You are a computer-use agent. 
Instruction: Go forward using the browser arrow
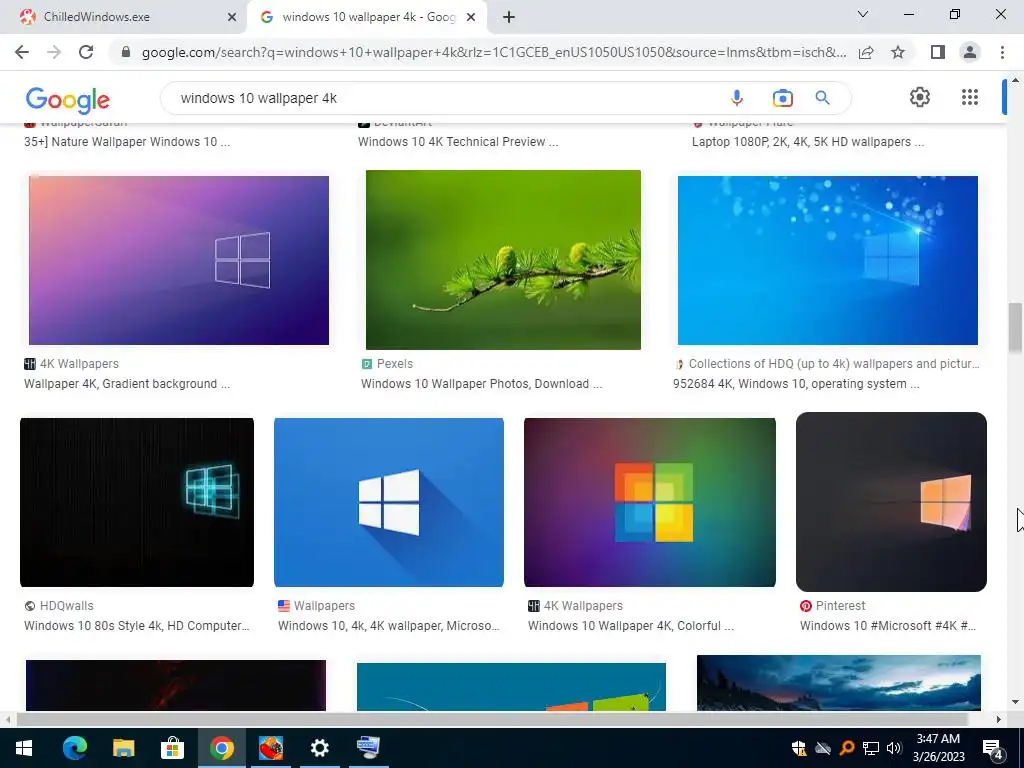coord(54,52)
